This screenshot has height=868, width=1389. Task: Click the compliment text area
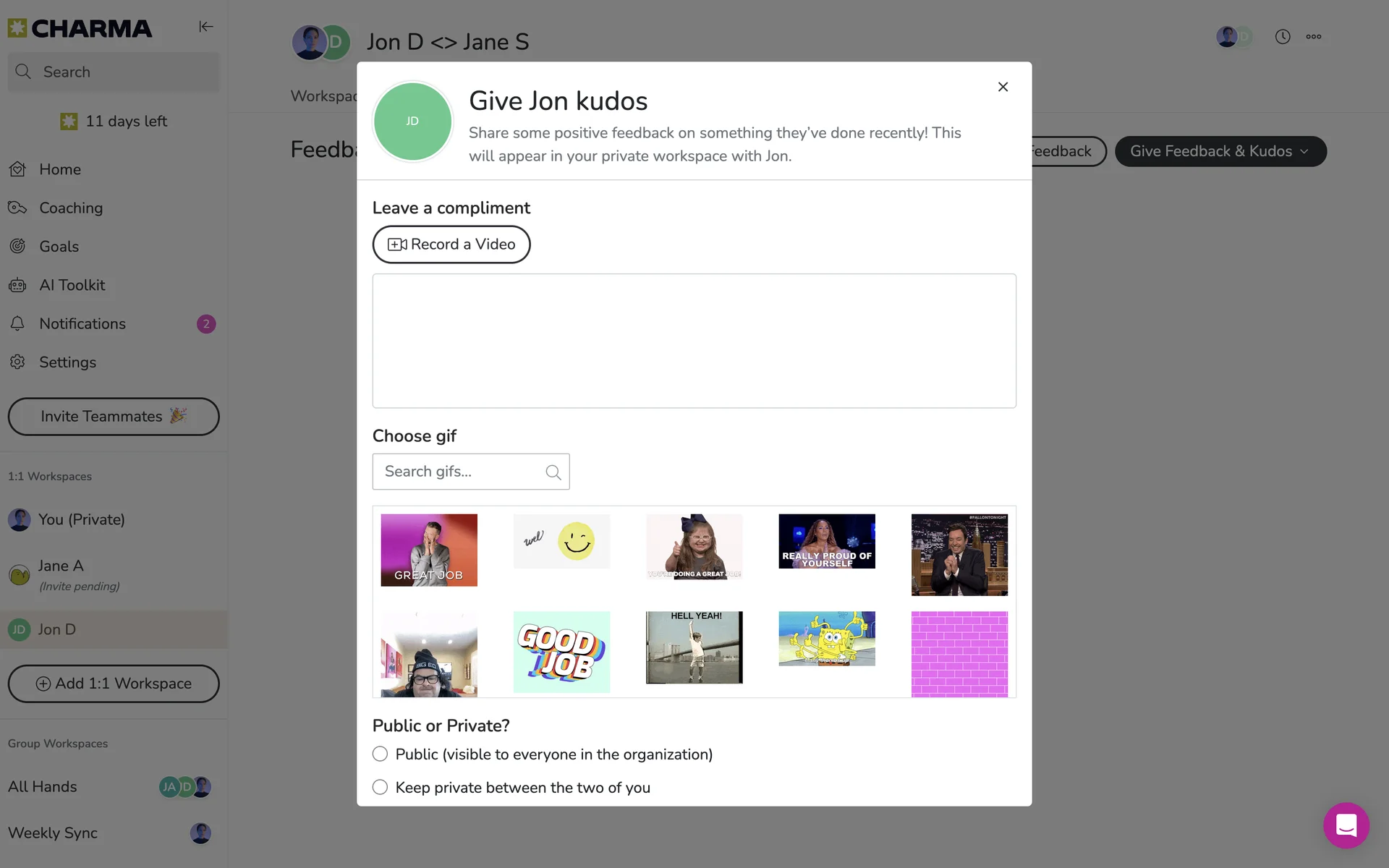point(694,341)
